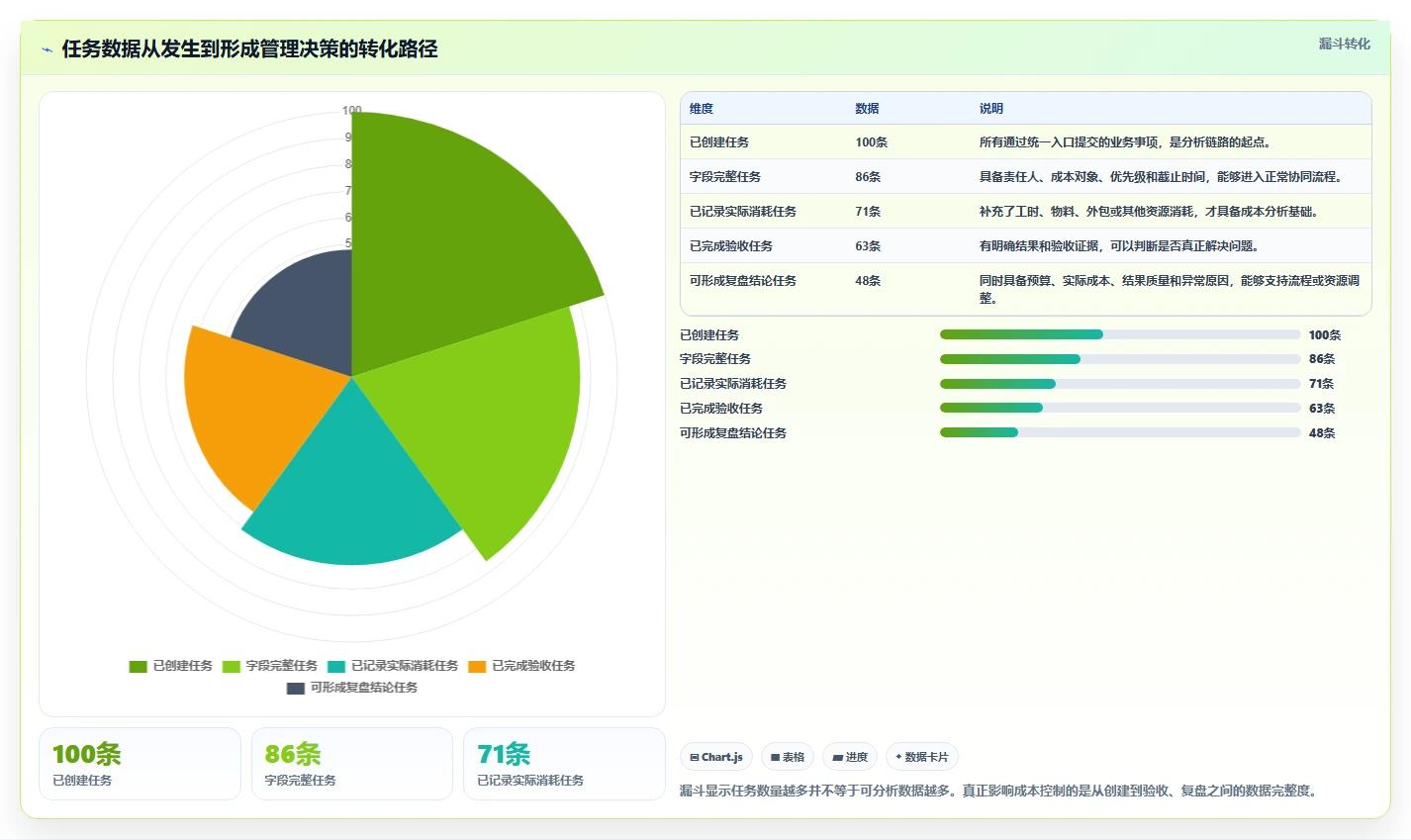Click the 48条 value in the table
Viewport: 1411px width, 840px height.
click(x=868, y=281)
